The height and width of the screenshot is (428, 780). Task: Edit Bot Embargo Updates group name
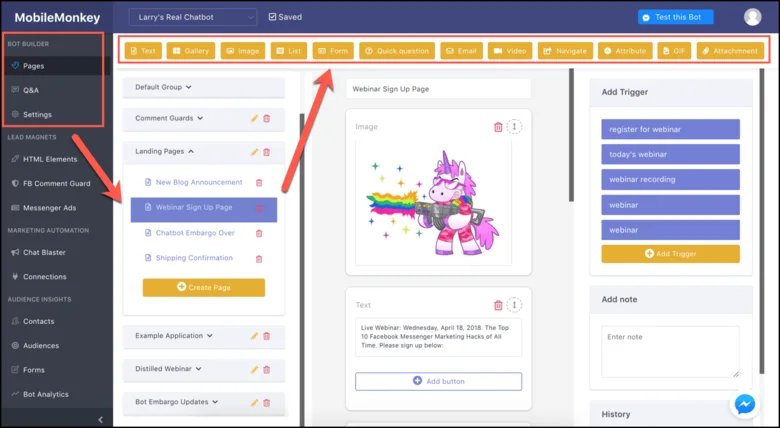(254, 402)
